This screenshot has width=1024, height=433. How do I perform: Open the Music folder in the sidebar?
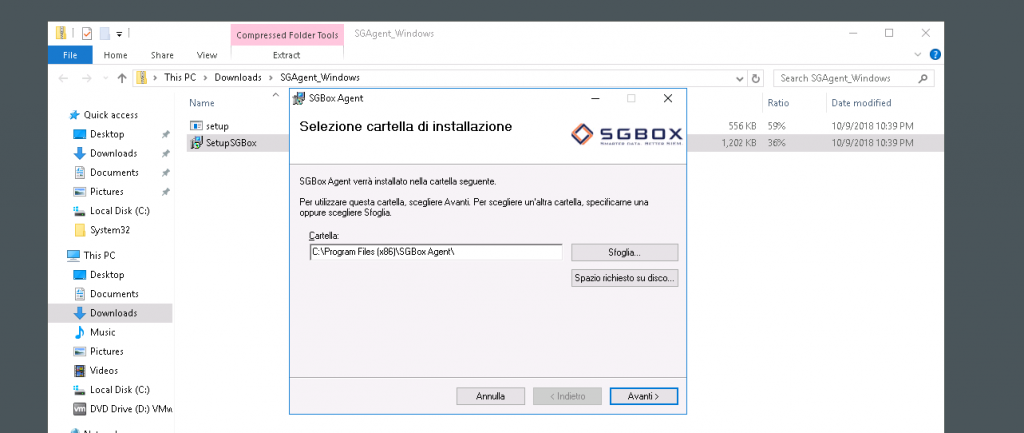point(103,332)
